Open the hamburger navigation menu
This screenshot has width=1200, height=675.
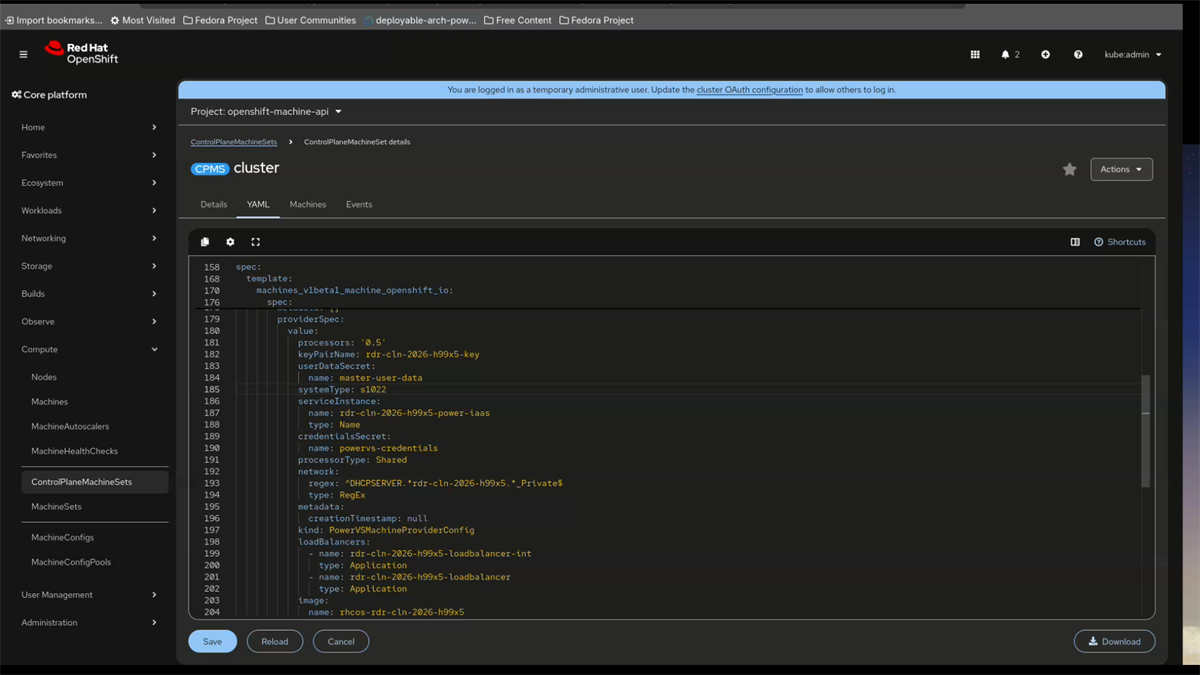[23, 54]
